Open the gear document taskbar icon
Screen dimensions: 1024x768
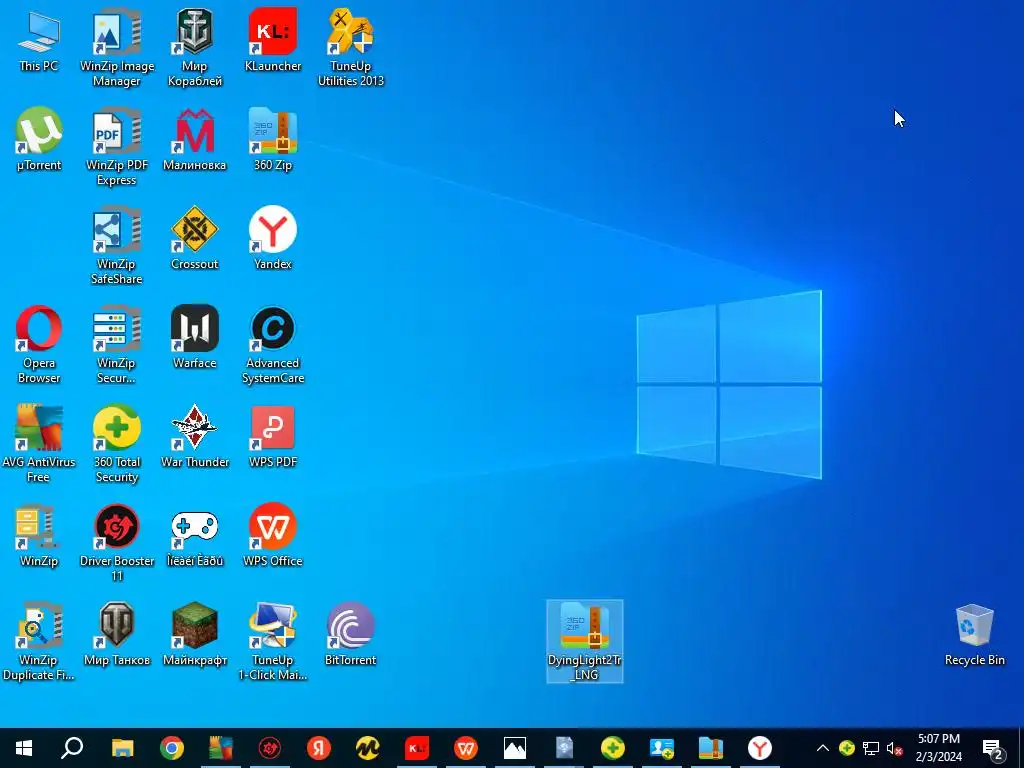point(564,748)
